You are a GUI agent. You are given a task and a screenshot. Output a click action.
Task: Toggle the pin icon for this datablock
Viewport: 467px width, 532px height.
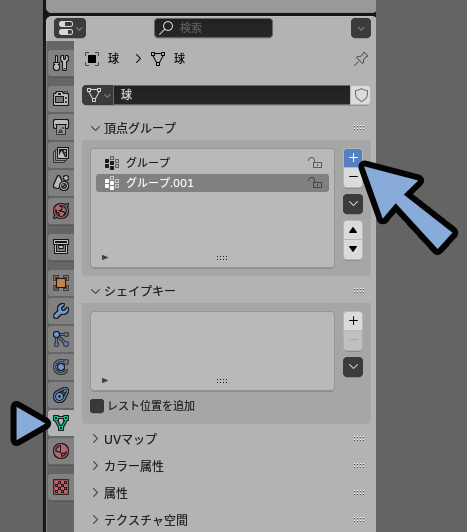360,59
